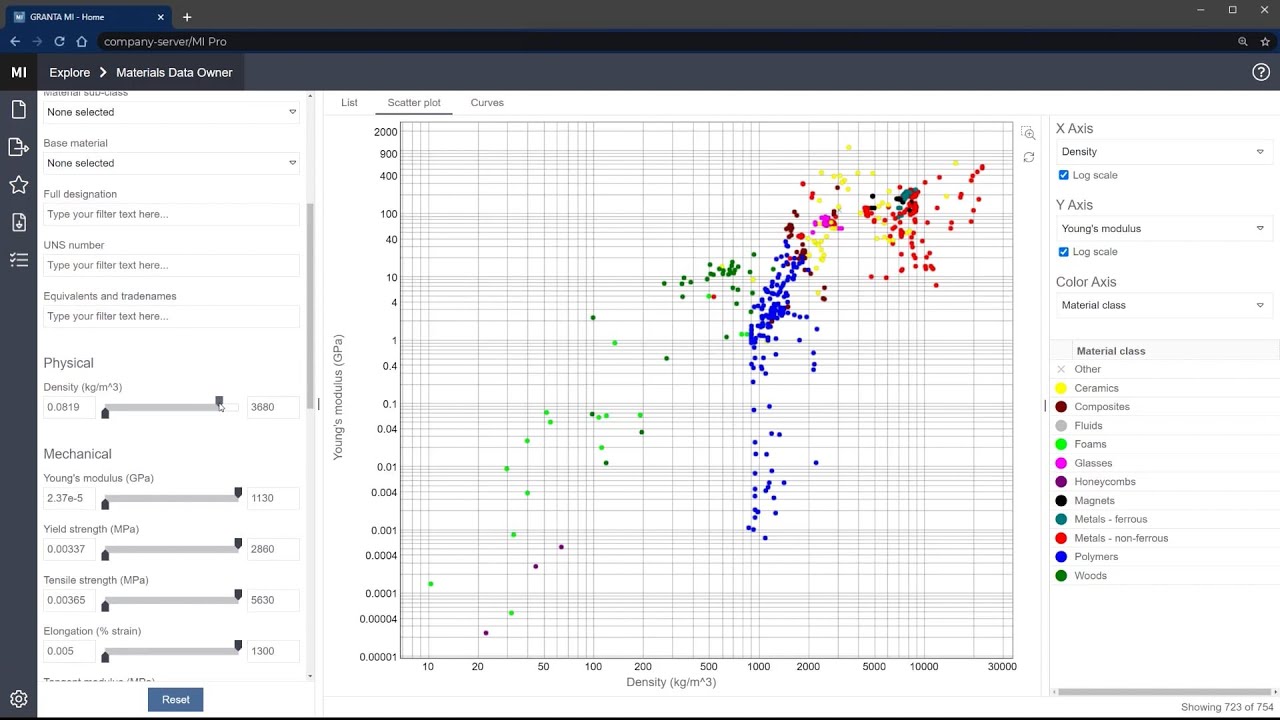Click the Reset button
The width and height of the screenshot is (1280, 720).
[176, 699]
